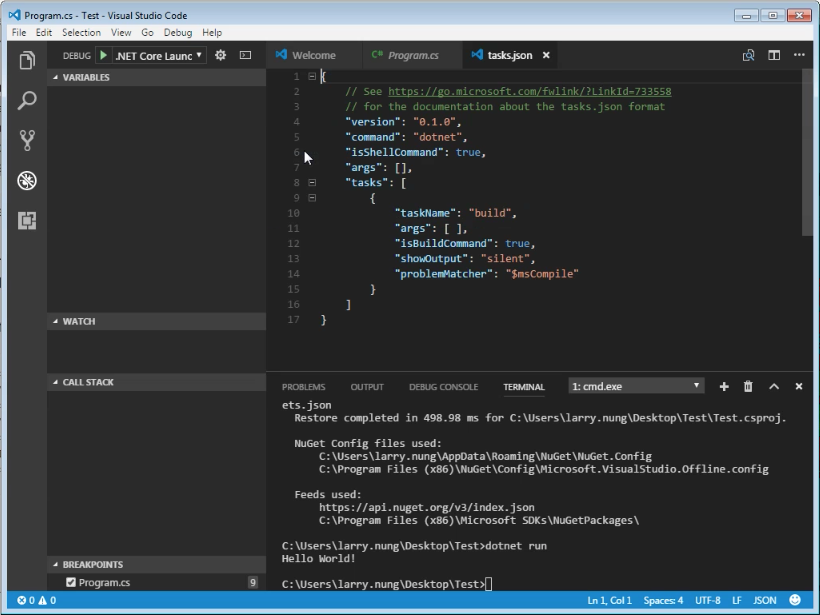Collapse the VARIABLES section
This screenshot has height=615, width=820.
pos(55,77)
